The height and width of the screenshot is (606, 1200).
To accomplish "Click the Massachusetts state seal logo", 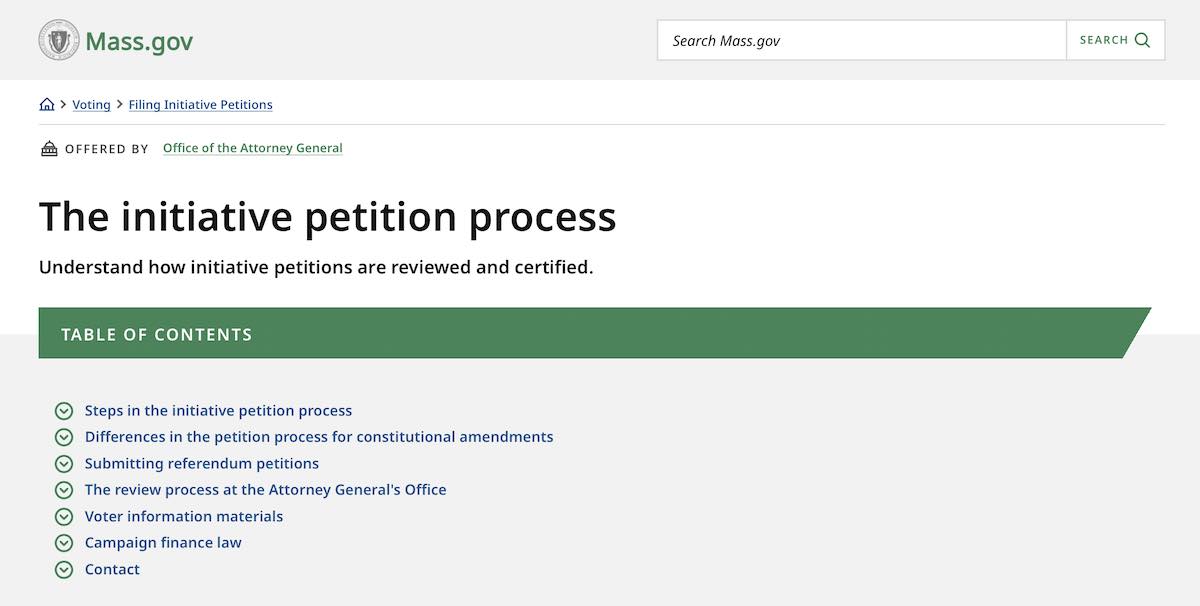I will point(59,41).
